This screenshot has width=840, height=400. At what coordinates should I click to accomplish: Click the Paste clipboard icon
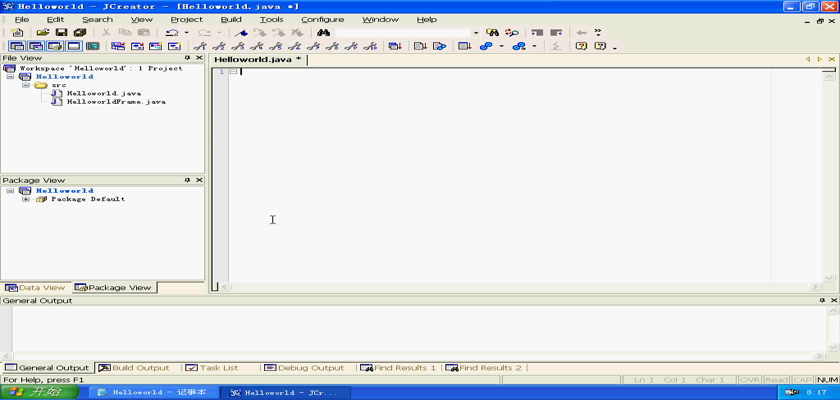tap(144, 33)
